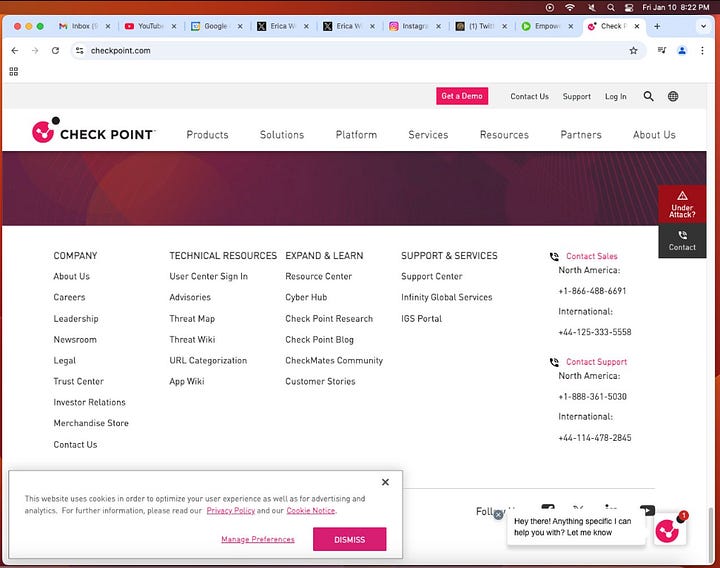
Task: Open the Threat Map link
Action: click(192, 318)
